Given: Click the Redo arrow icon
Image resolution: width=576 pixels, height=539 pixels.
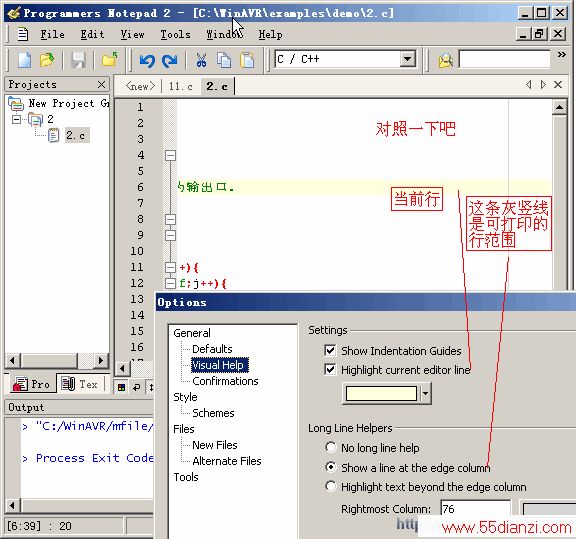Looking at the screenshot, I should 170,60.
